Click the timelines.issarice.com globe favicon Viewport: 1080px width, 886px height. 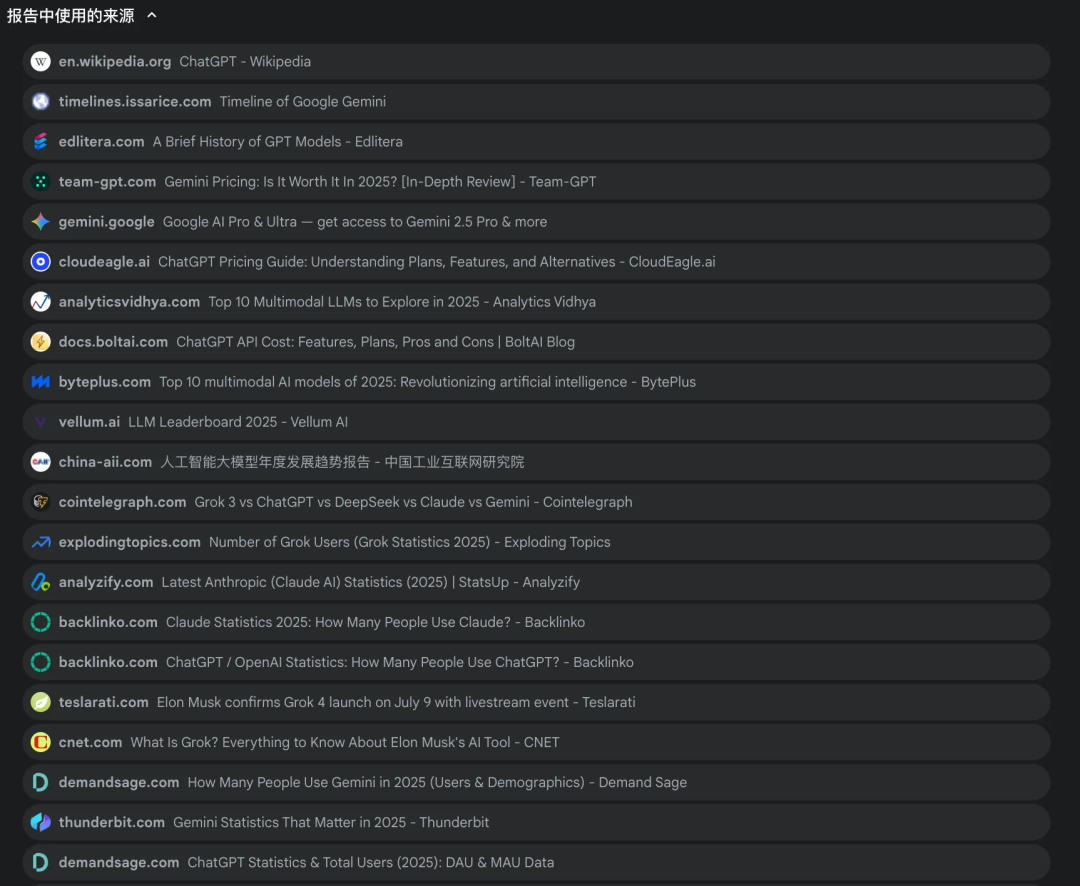[41, 101]
